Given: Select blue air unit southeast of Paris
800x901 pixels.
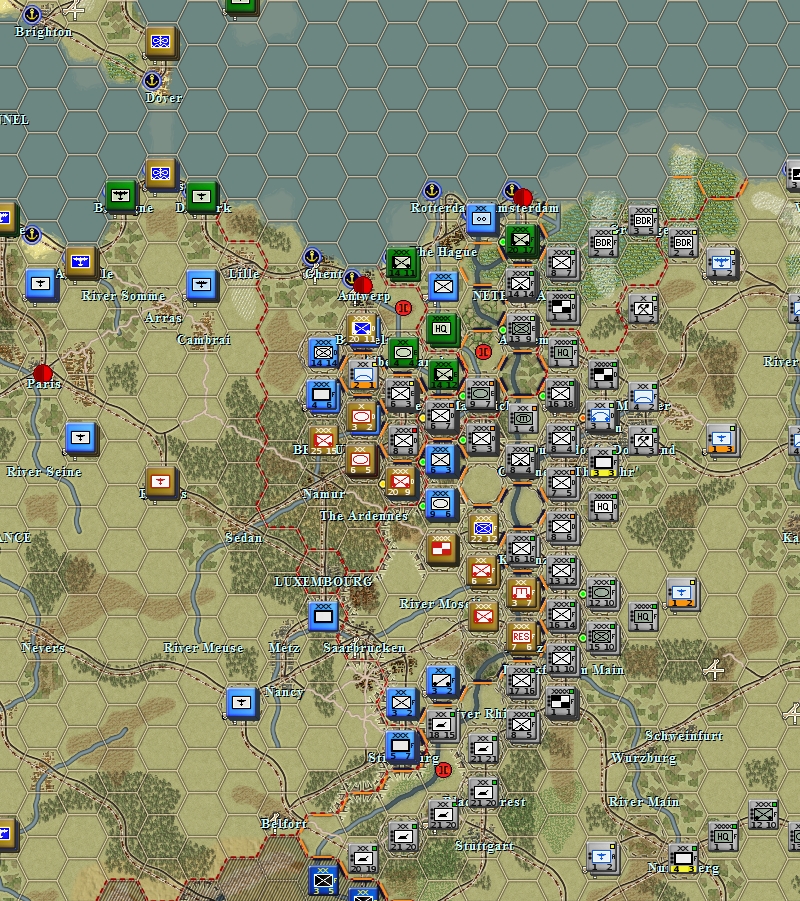Looking at the screenshot, I should tap(80, 438).
